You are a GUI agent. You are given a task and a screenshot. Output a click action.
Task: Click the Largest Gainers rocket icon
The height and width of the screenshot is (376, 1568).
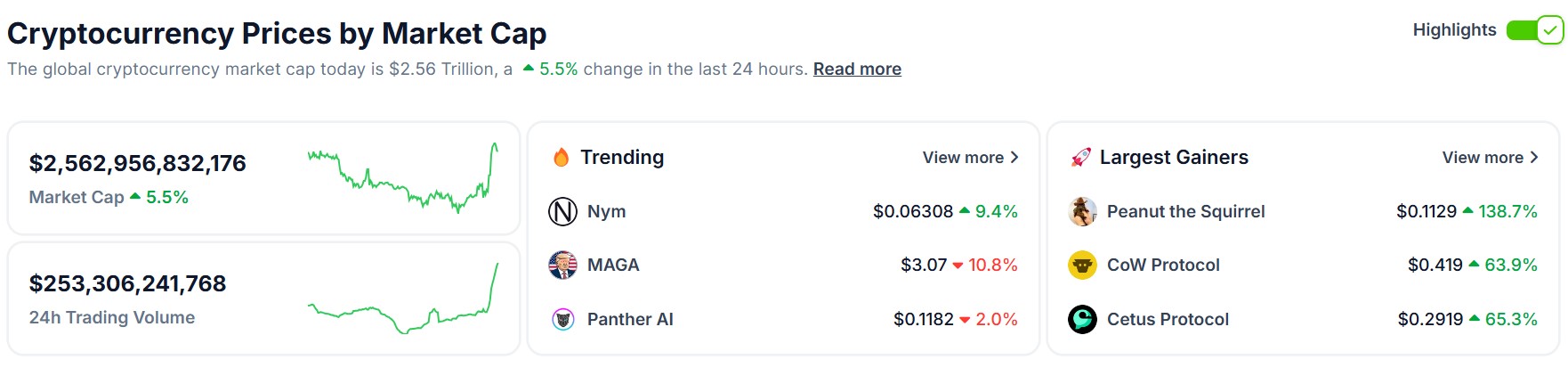pyautogui.click(x=1080, y=158)
